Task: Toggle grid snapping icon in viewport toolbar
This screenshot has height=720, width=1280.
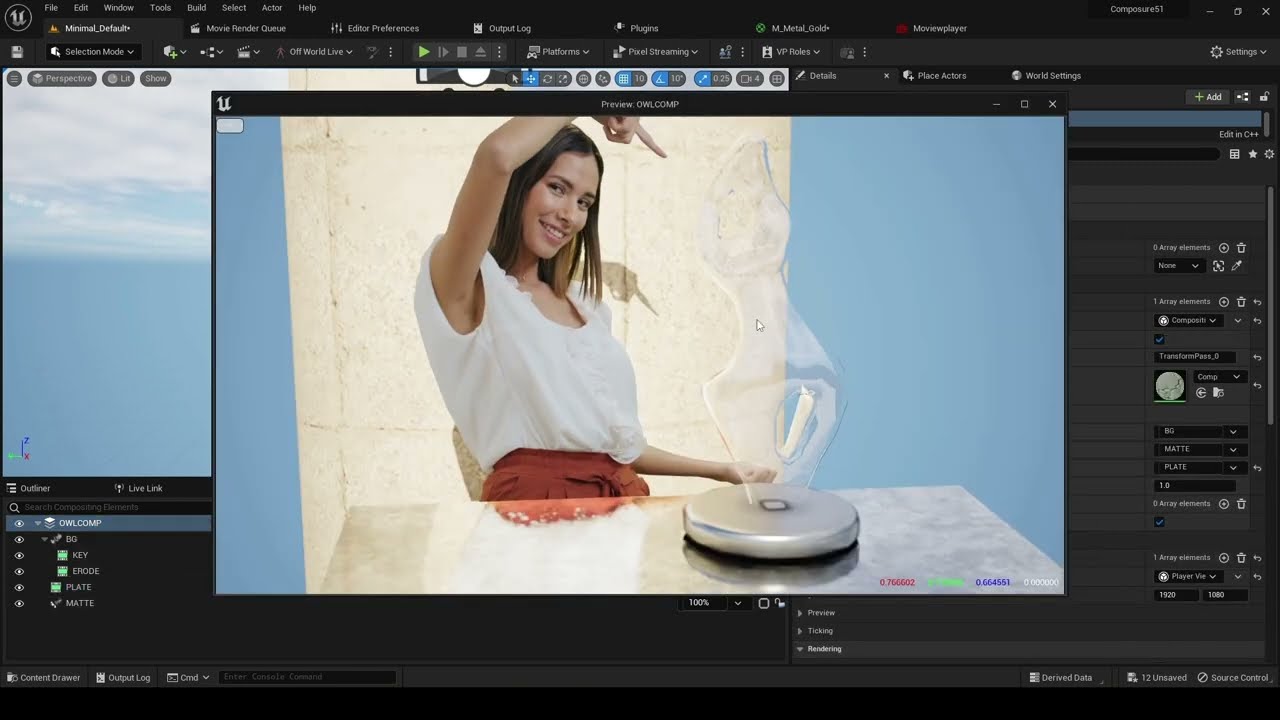Action: (623, 79)
